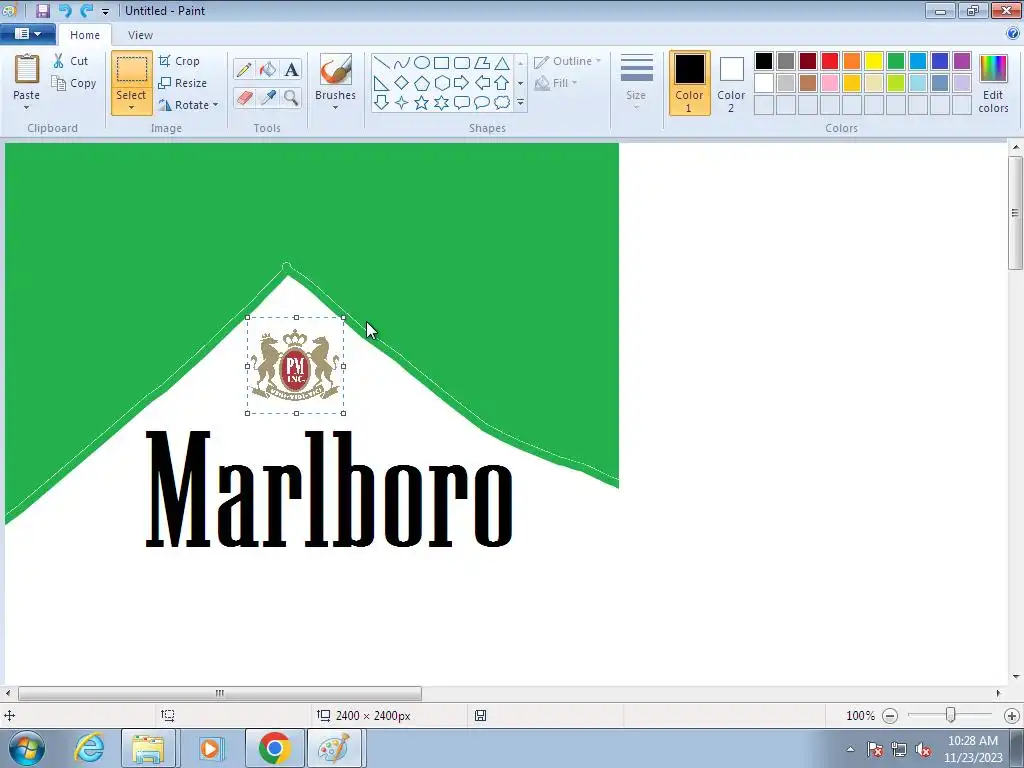Pick the red color swatch

[x=830, y=61]
